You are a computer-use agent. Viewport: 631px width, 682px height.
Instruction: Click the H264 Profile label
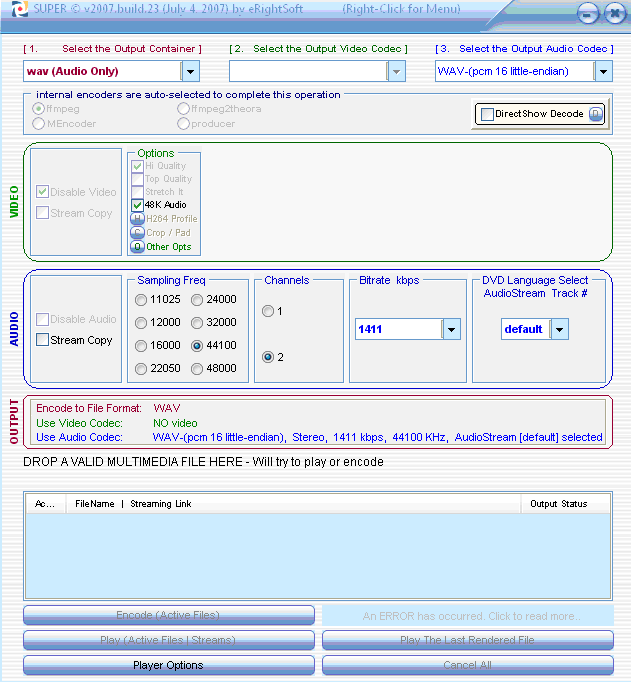click(172, 219)
